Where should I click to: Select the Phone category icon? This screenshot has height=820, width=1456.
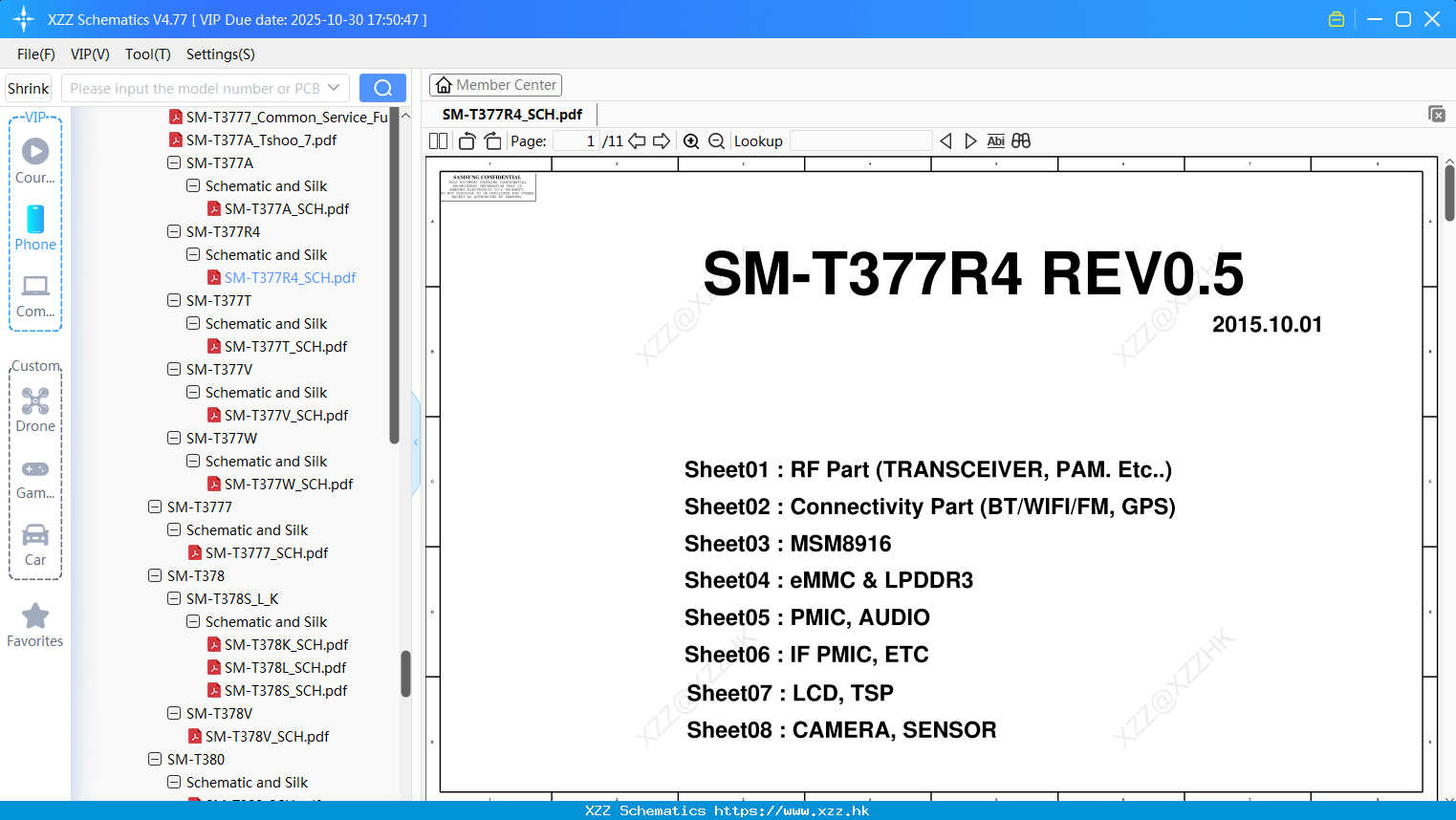click(x=35, y=228)
